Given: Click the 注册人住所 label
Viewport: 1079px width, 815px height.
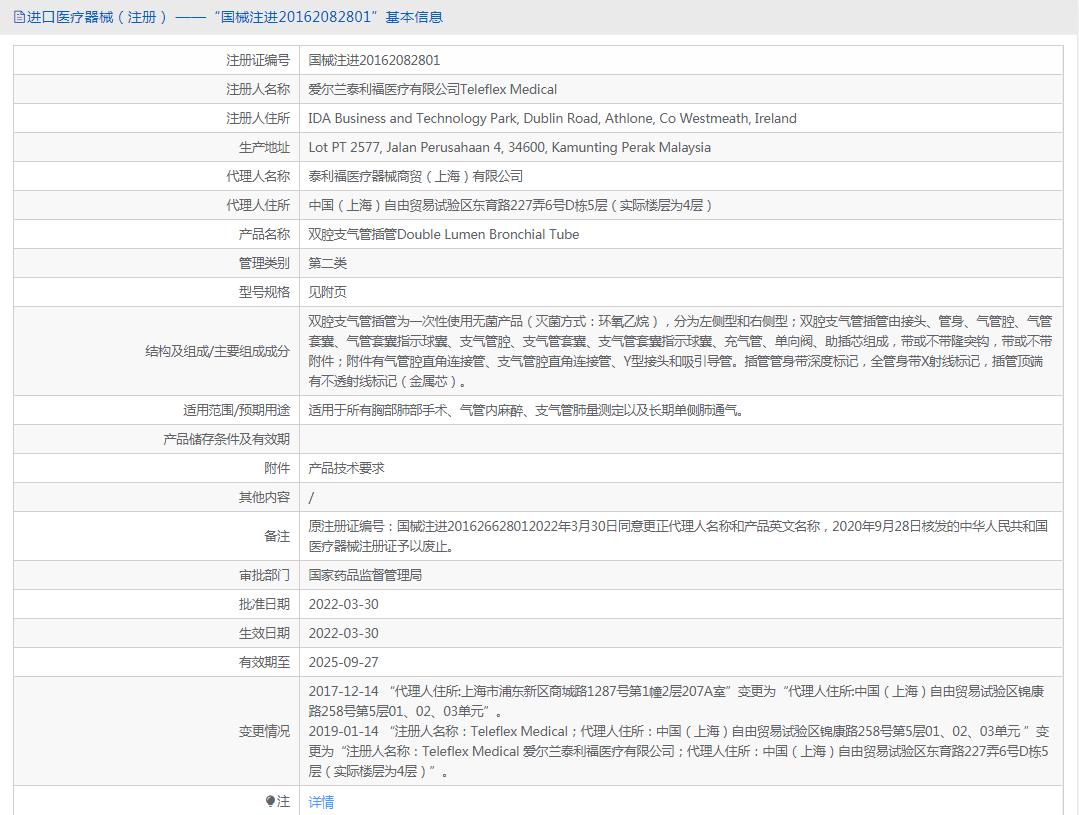Looking at the screenshot, I should (x=258, y=118).
